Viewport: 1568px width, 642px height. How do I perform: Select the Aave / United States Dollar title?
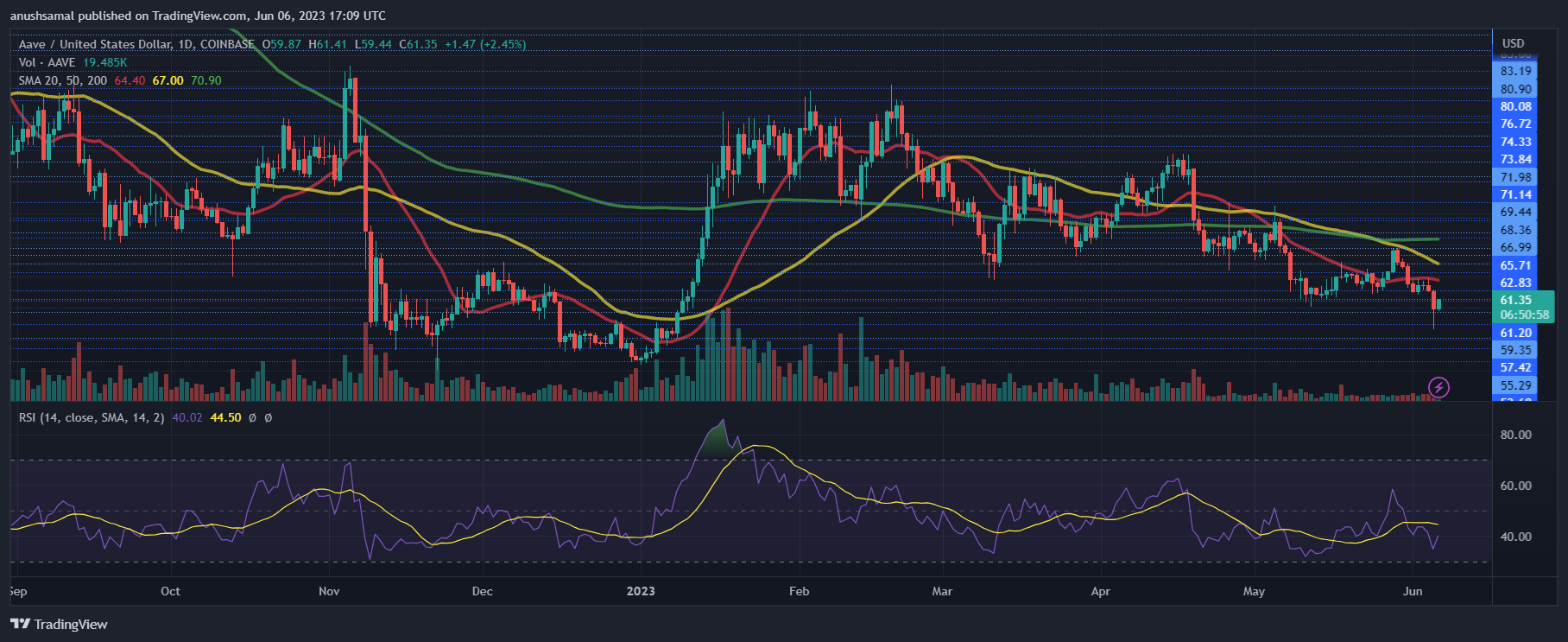click(95, 44)
